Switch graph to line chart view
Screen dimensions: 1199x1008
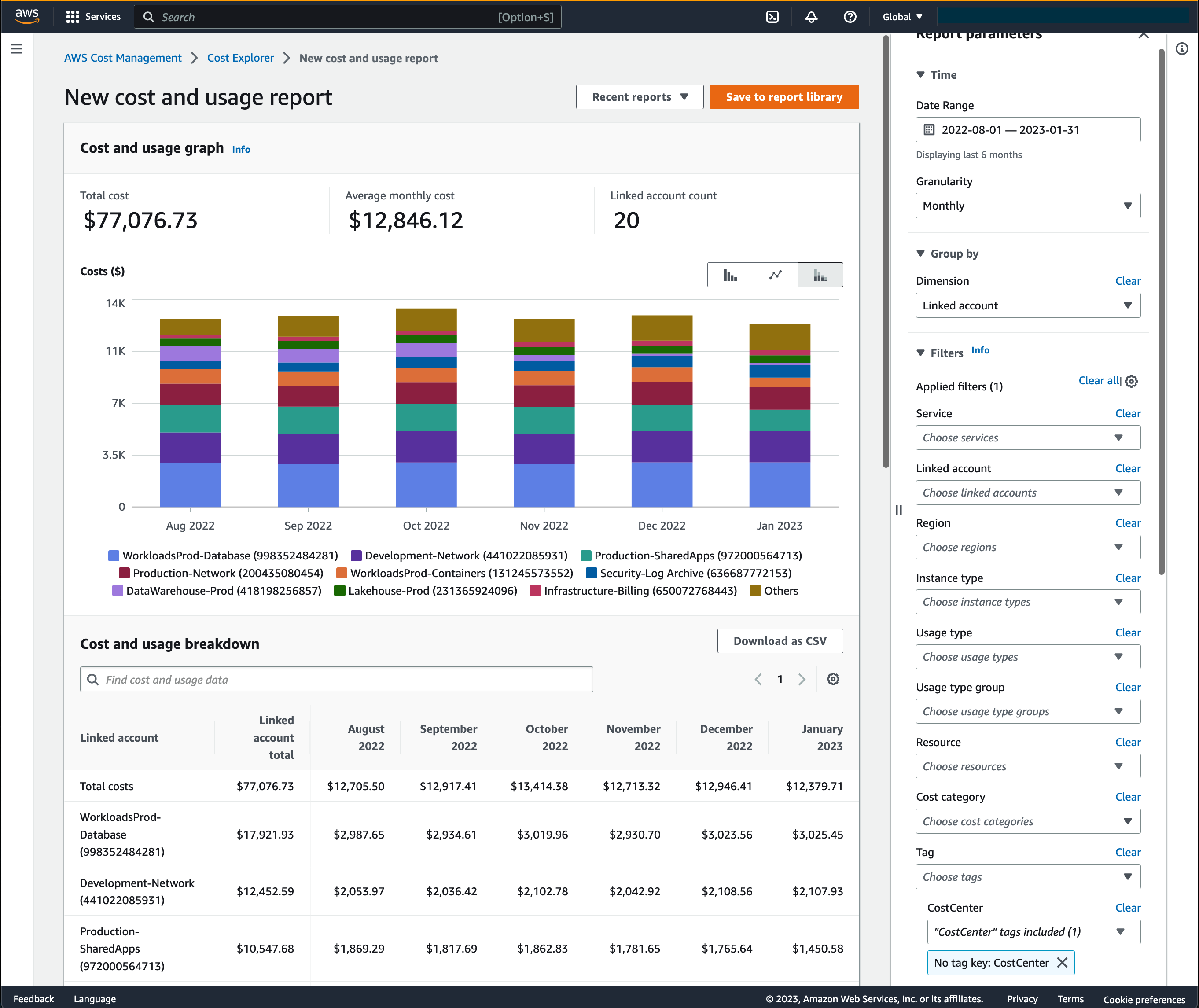(775, 275)
